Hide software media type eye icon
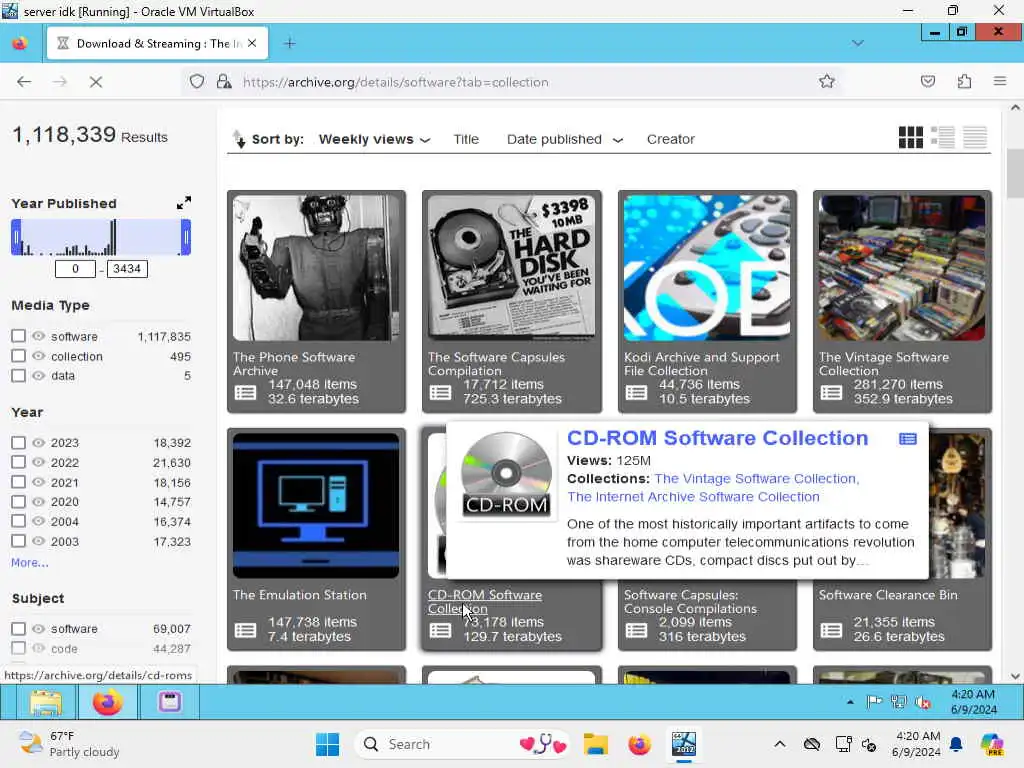Image resolution: width=1024 pixels, height=768 pixels. click(x=39, y=336)
